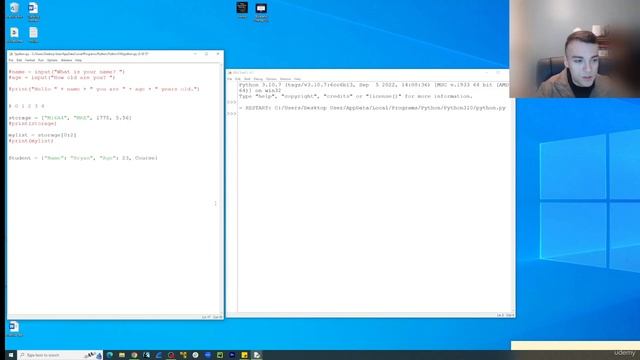The height and width of the screenshot is (360, 640).
Task: Click the last '>>>' prompt in the Shell
Action: (231, 113)
